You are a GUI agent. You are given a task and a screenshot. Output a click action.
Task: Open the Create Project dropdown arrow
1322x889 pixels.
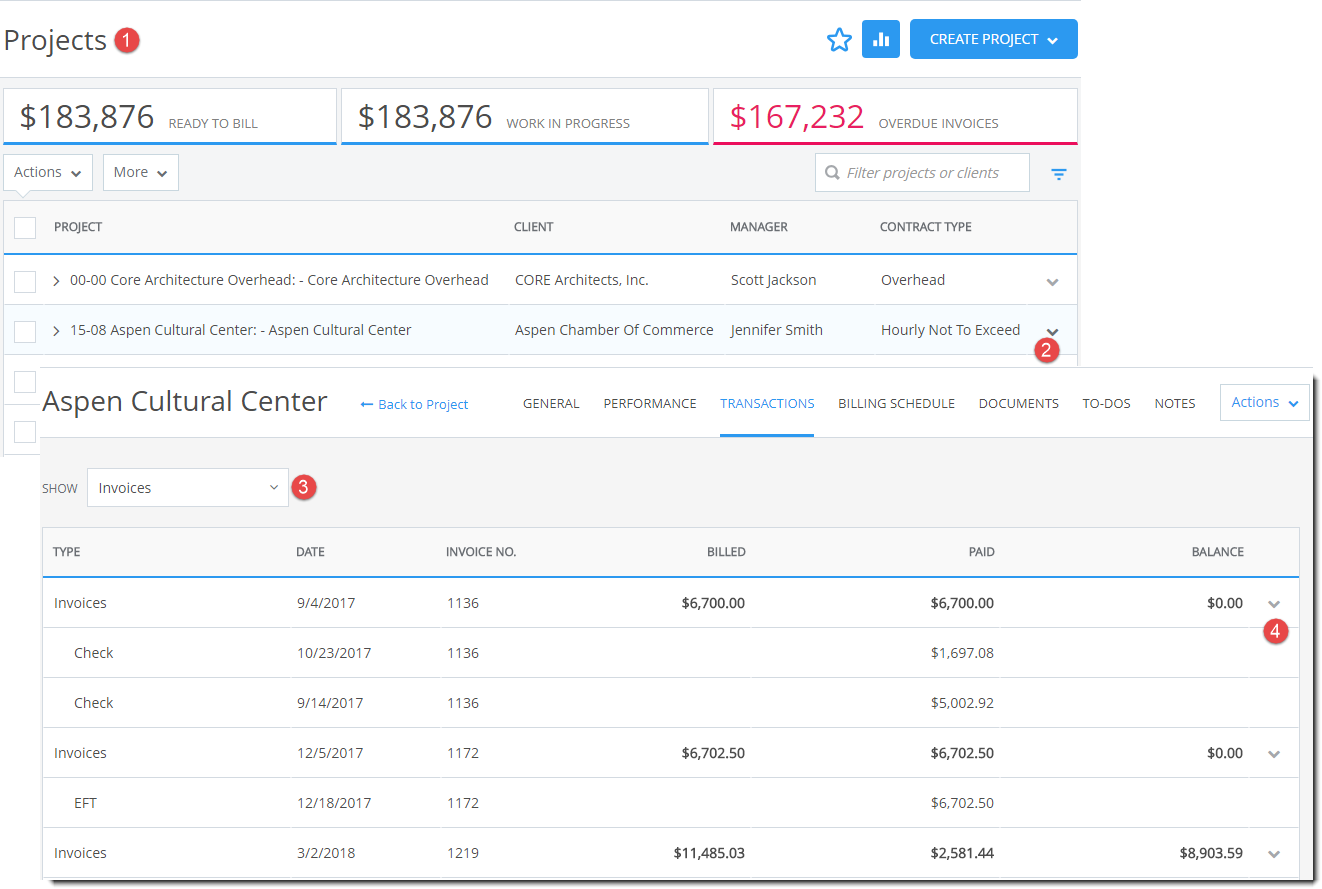[x=1052, y=39]
